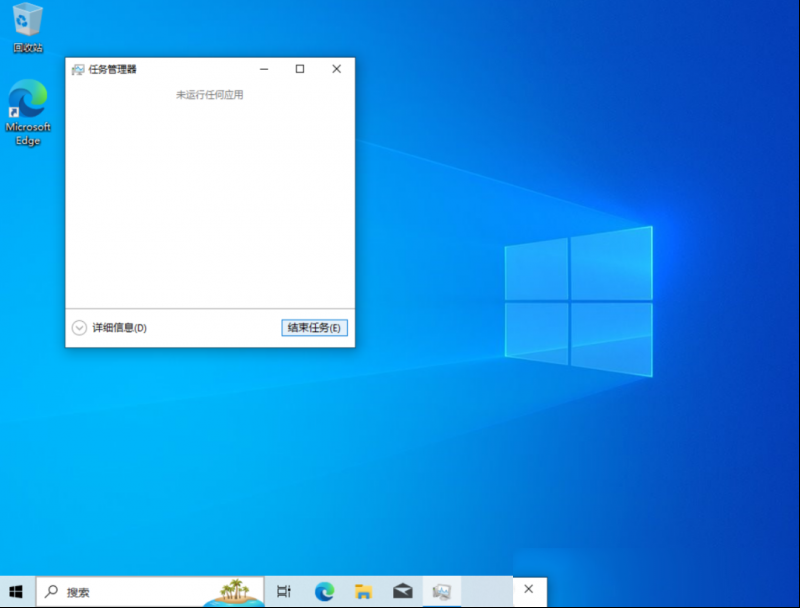Click the taskbar 搜索 search box

[x=150, y=592]
